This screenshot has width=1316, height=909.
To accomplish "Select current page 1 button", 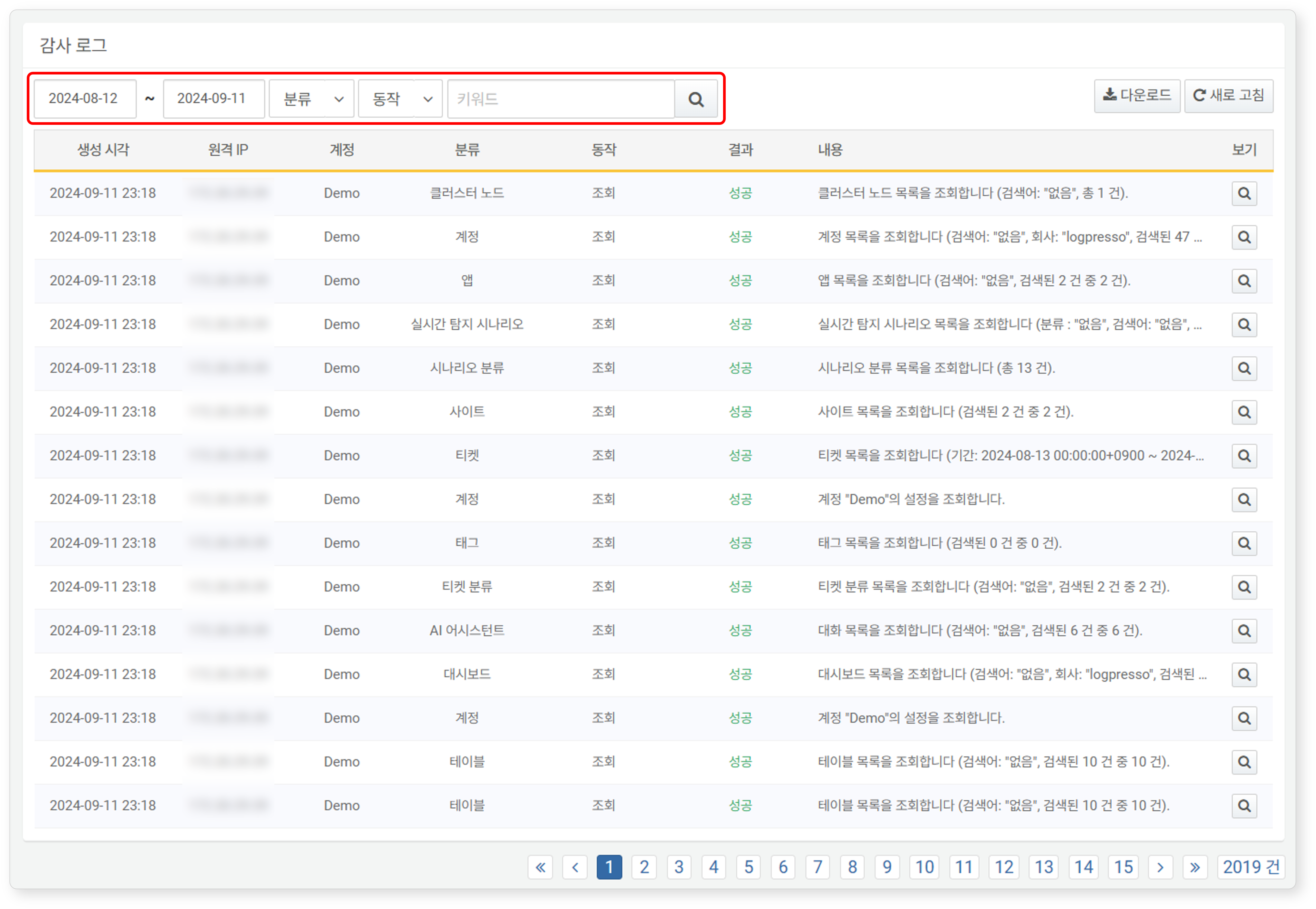I will pos(610,867).
